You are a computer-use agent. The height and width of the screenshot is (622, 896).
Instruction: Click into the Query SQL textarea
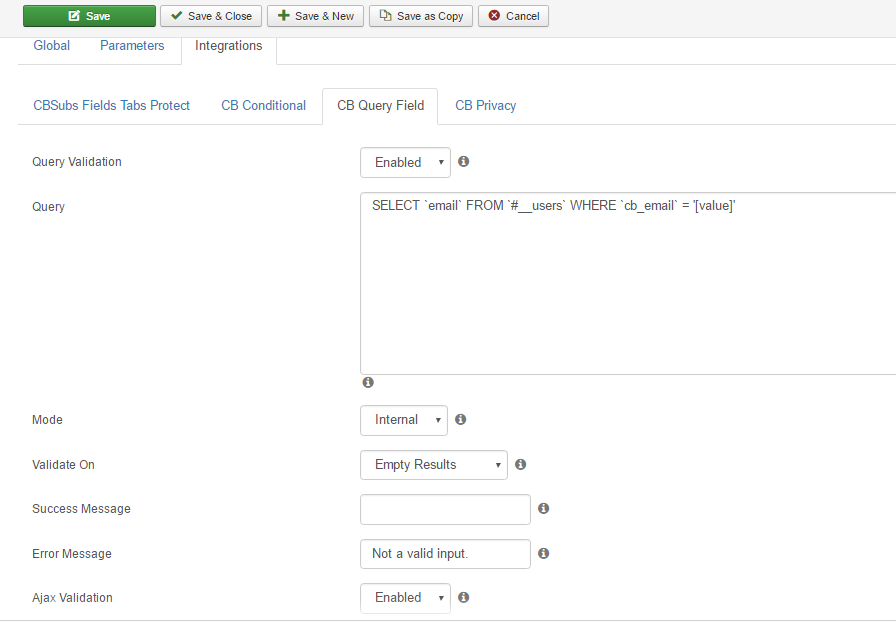628,284
